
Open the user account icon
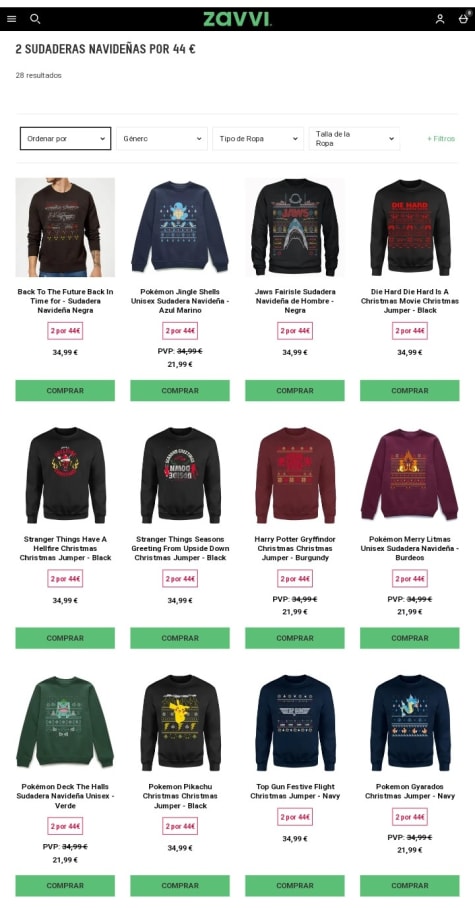[440, 19]
